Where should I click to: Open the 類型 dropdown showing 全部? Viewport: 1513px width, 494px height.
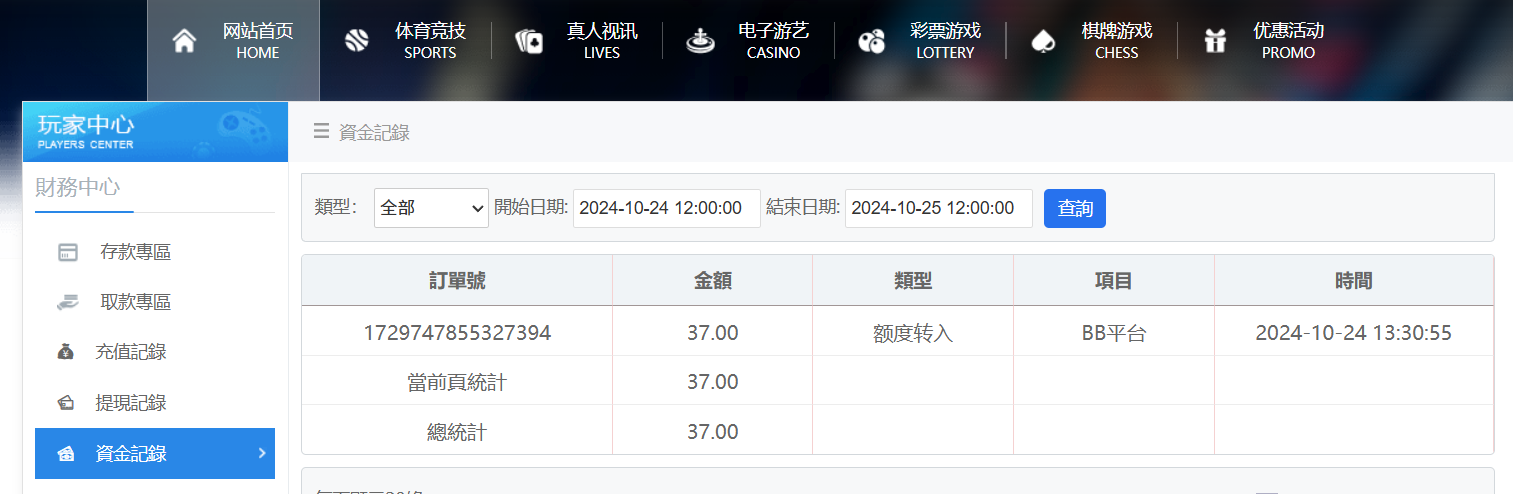431,208
